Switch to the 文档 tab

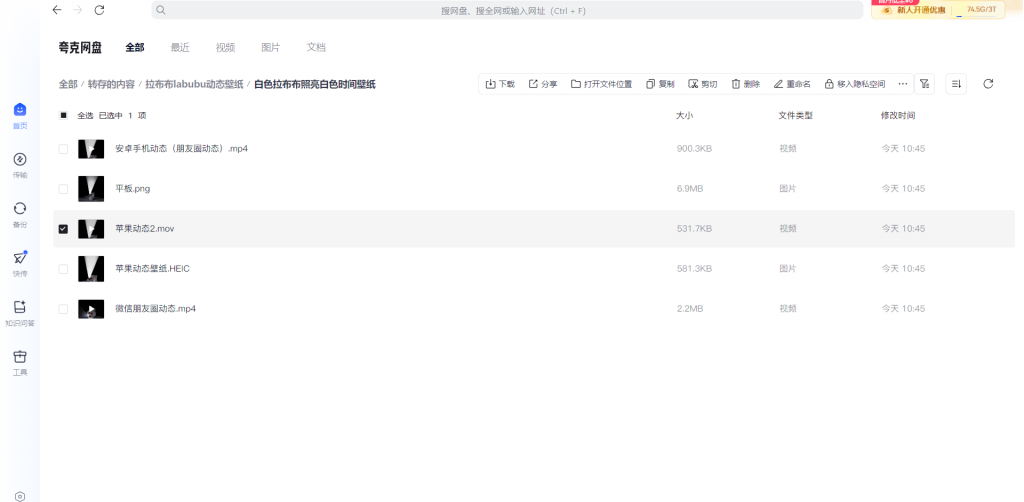[316, 47]
